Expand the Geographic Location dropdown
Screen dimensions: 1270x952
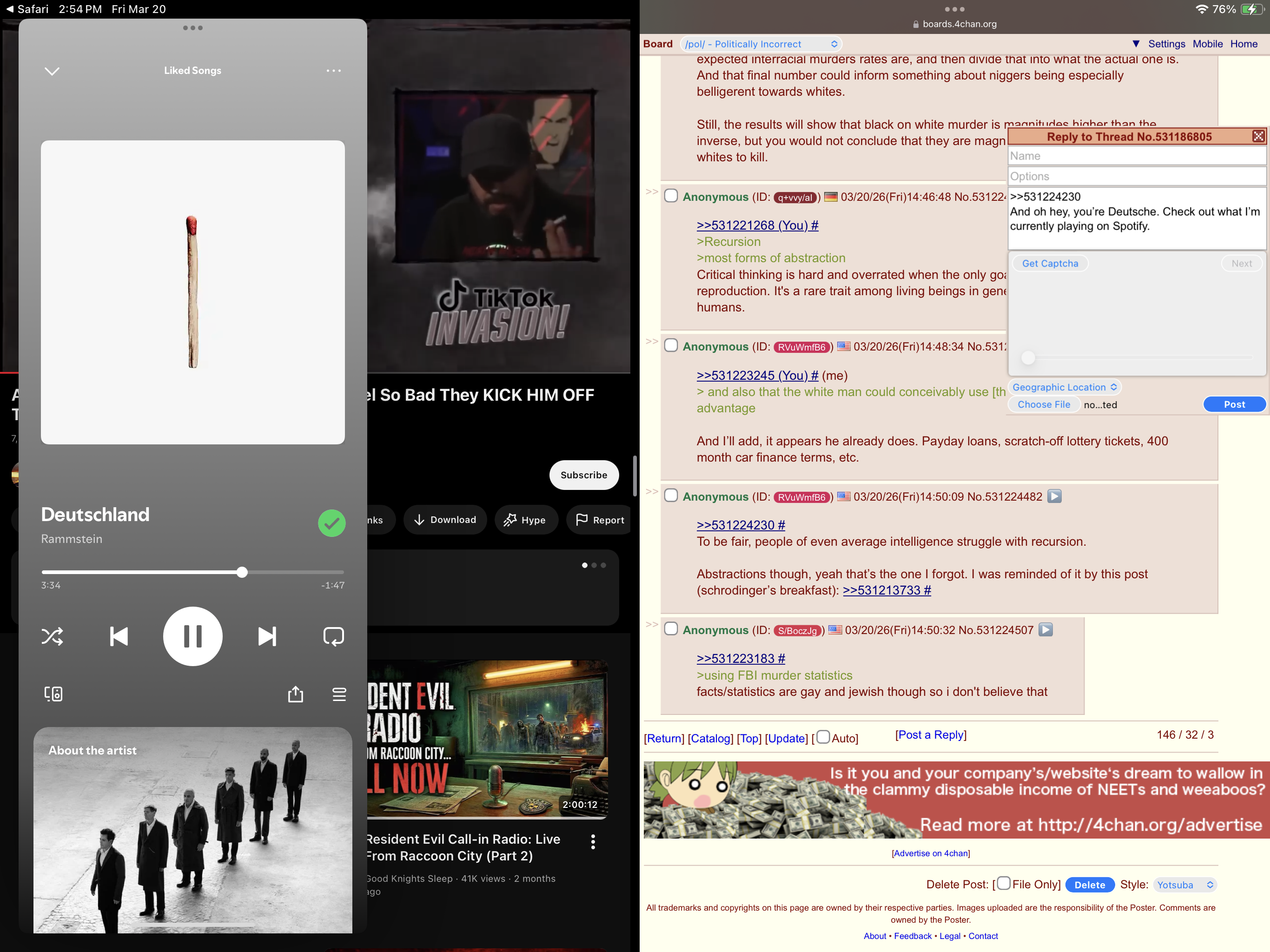[1064, 388]
